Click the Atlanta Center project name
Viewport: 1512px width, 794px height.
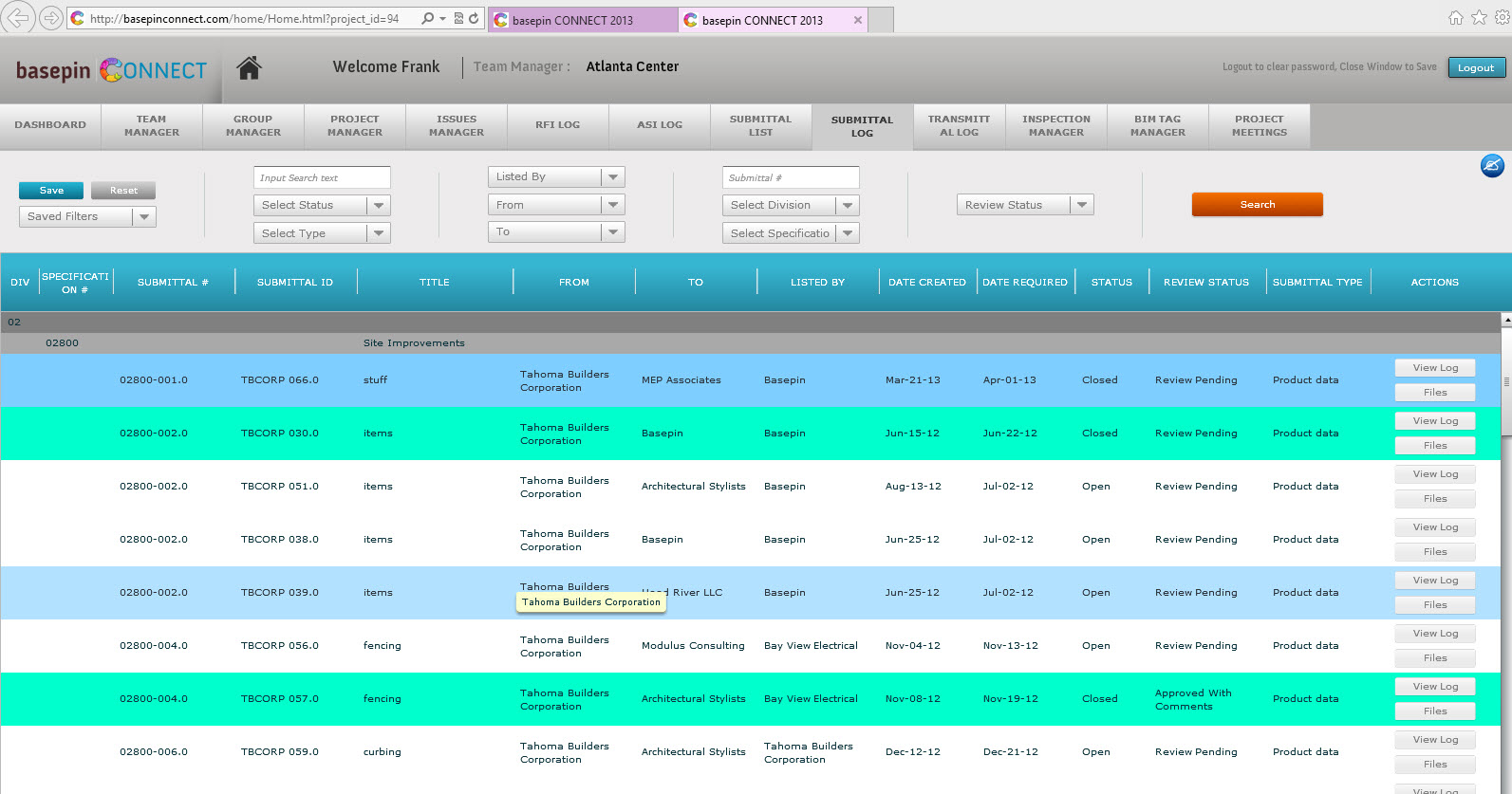[x=632, y=66]
